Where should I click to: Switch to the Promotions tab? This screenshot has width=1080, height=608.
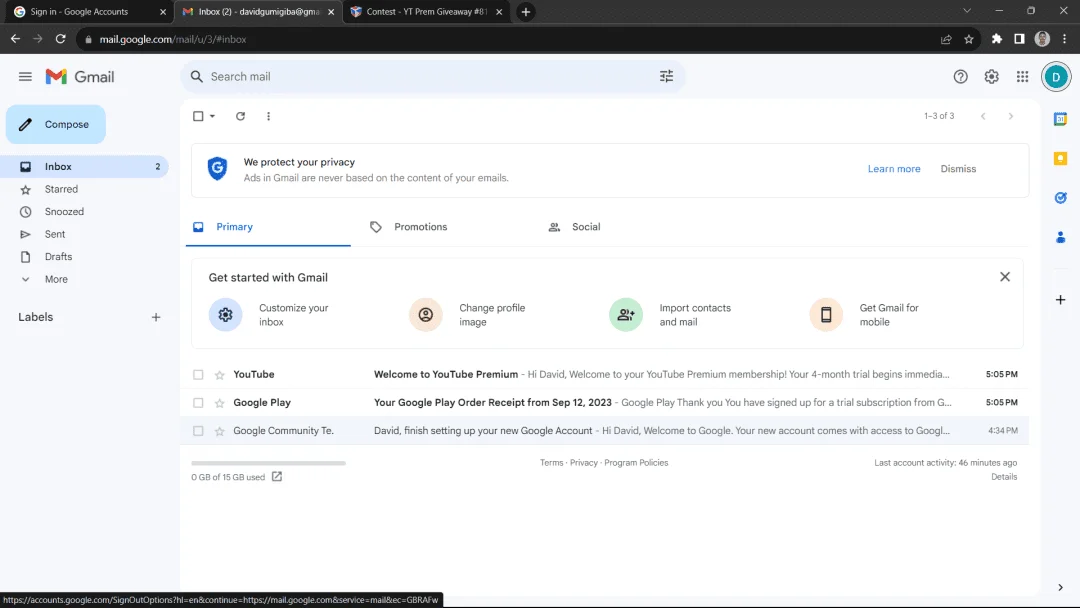coord(421,227)
